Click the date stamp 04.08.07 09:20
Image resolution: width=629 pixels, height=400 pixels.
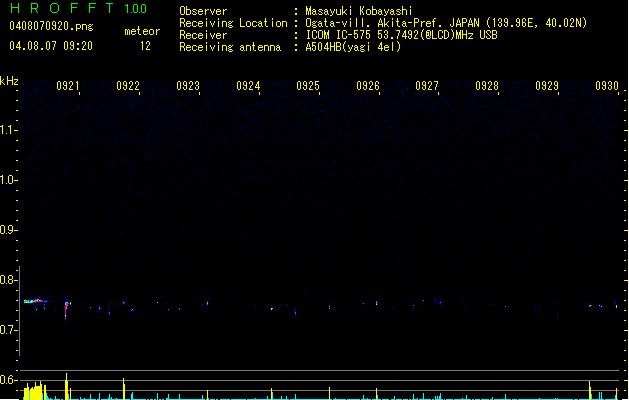(x=51, y=46)
